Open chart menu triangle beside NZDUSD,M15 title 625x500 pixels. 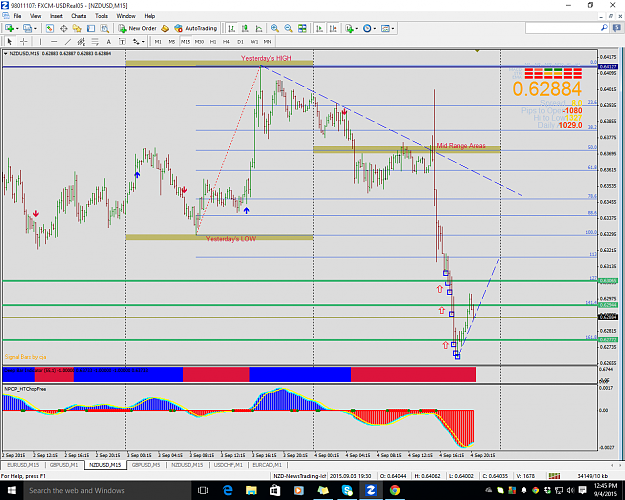pos(6,53)
